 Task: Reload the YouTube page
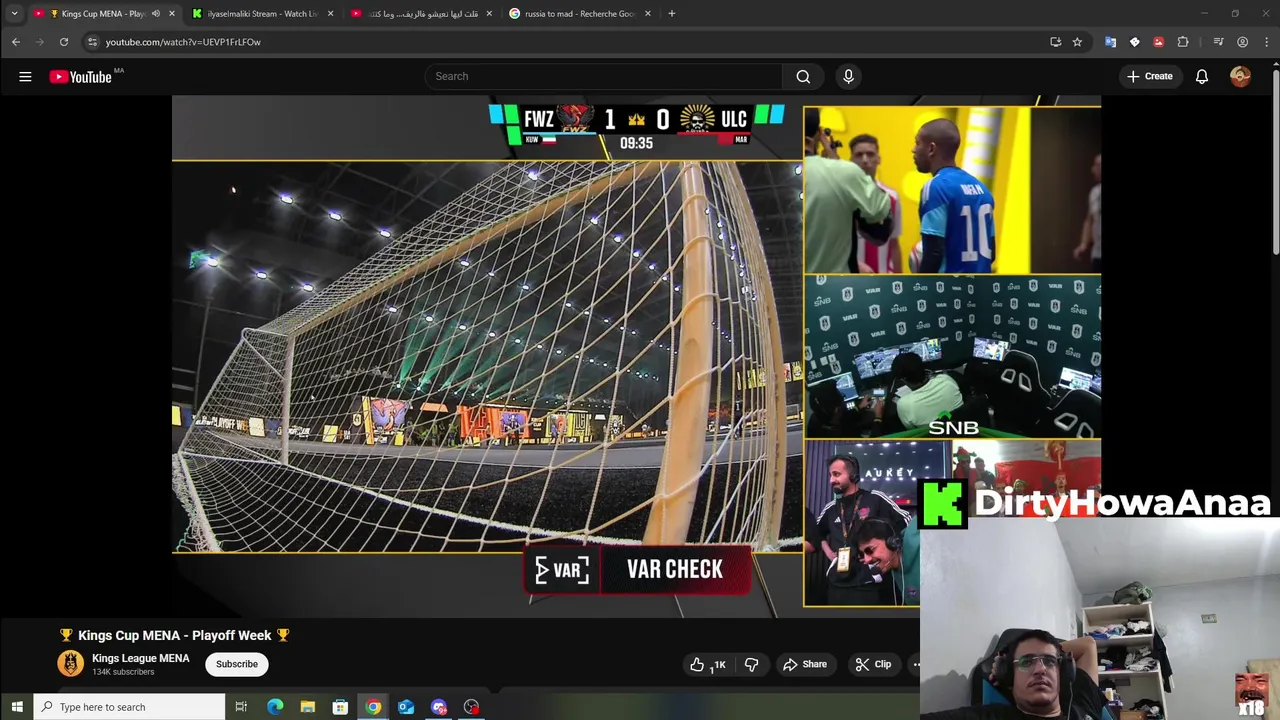click(64, 42)
